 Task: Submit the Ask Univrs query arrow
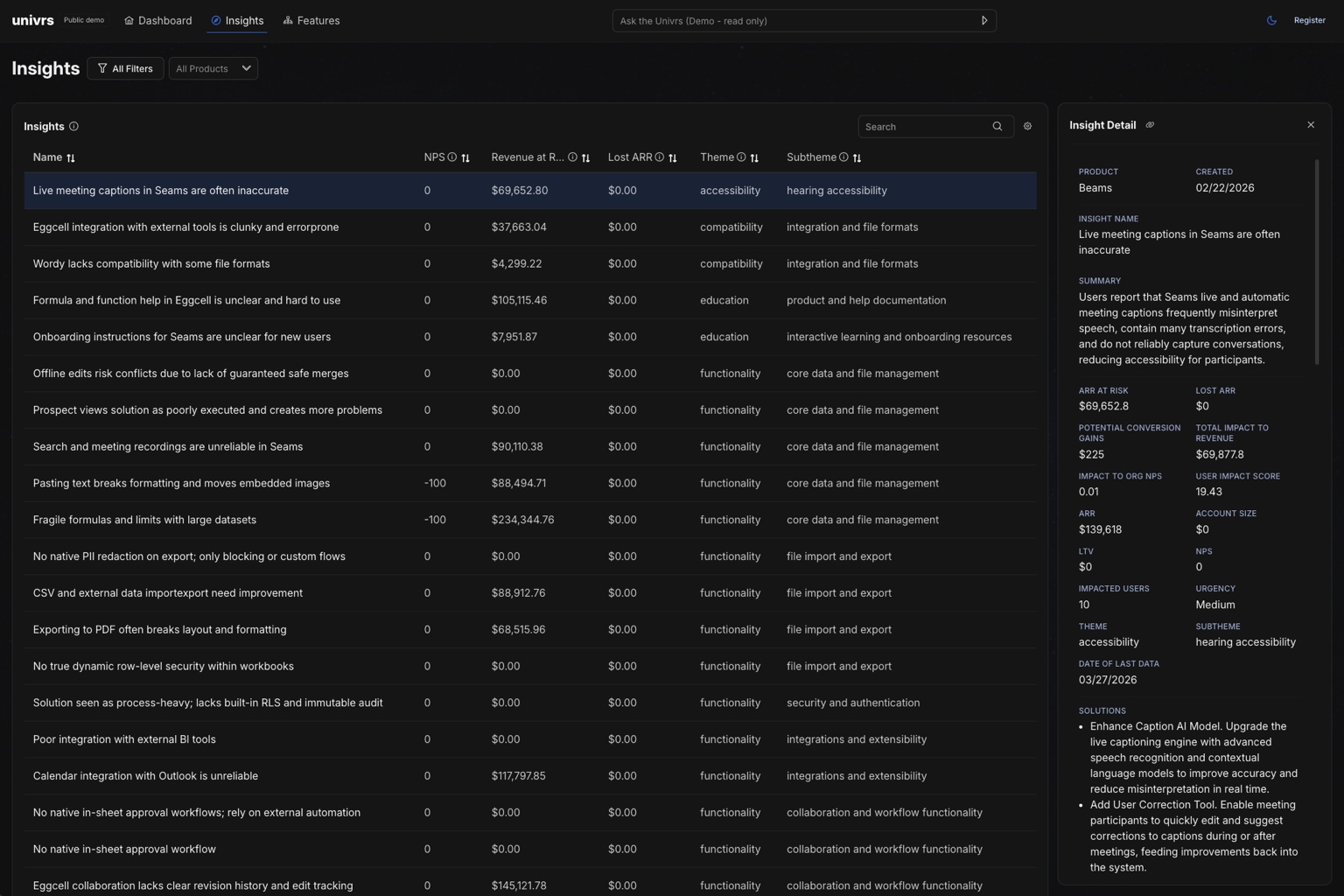point(984,21)
